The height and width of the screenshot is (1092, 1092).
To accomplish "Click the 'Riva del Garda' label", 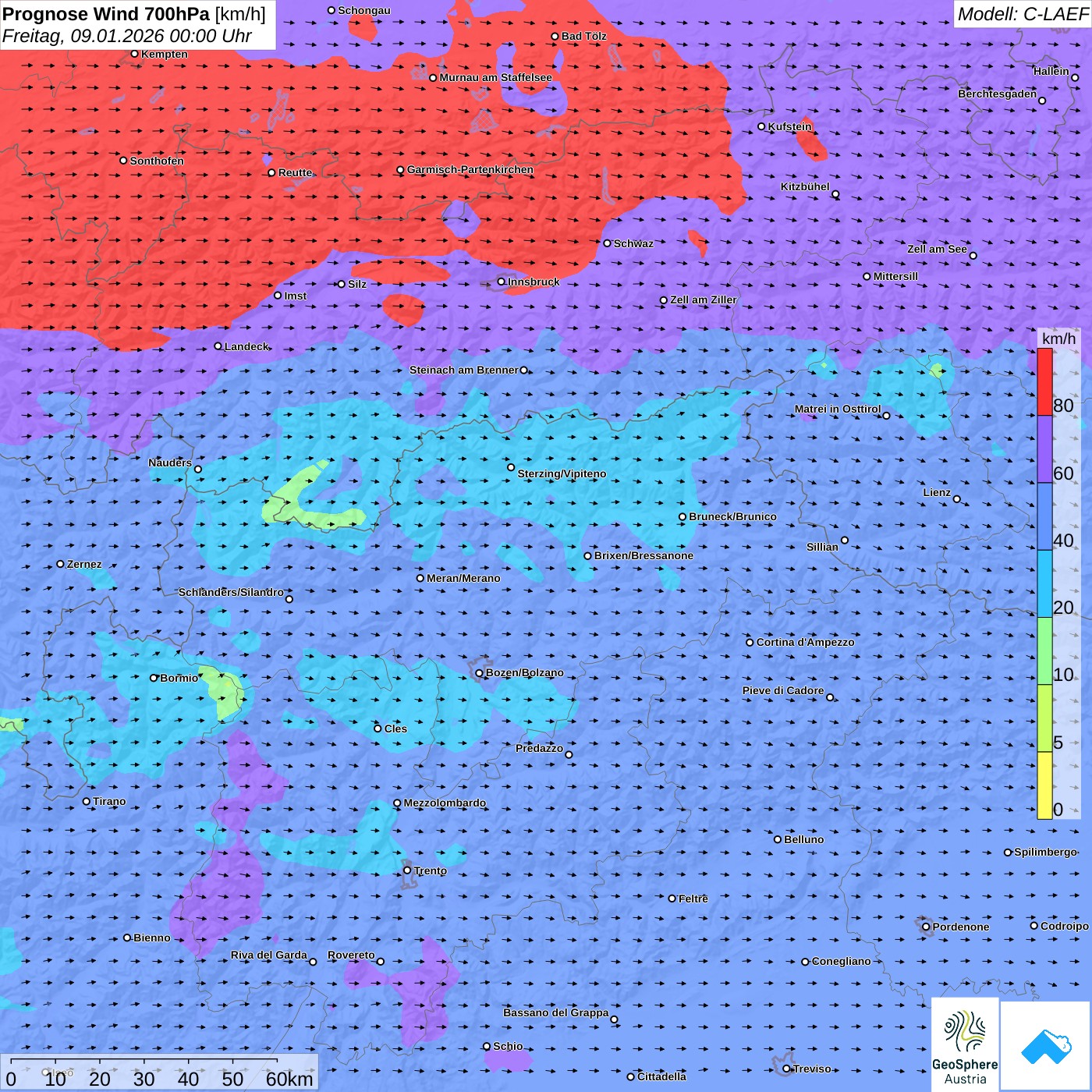I will pyautogui.click(x=269, y=955).
